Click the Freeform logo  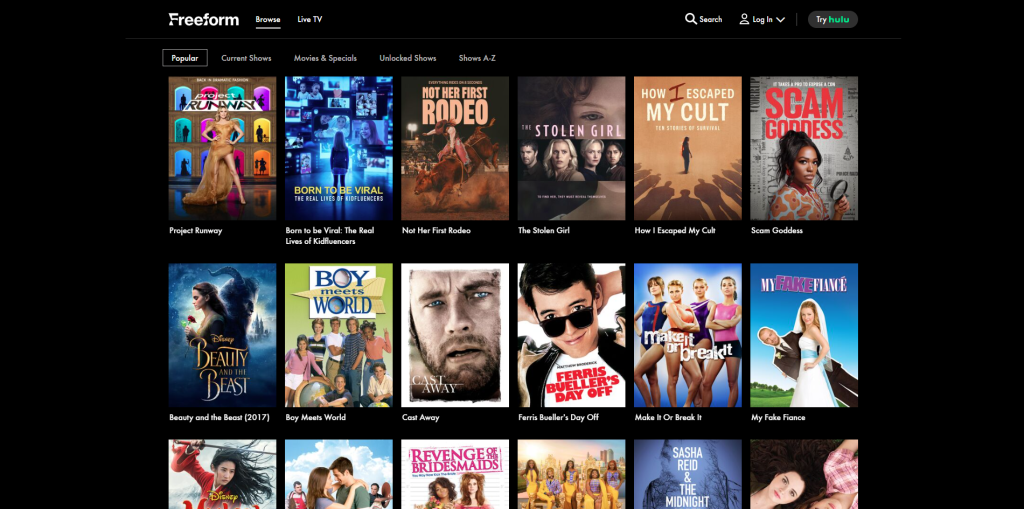[x=204, y=19]
